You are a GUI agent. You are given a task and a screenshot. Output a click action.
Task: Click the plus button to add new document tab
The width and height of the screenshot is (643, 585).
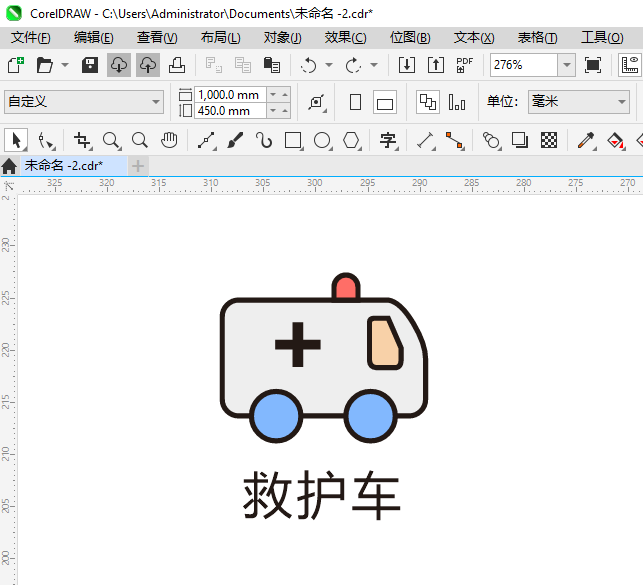pyautogui.click(x=138, y=166)
